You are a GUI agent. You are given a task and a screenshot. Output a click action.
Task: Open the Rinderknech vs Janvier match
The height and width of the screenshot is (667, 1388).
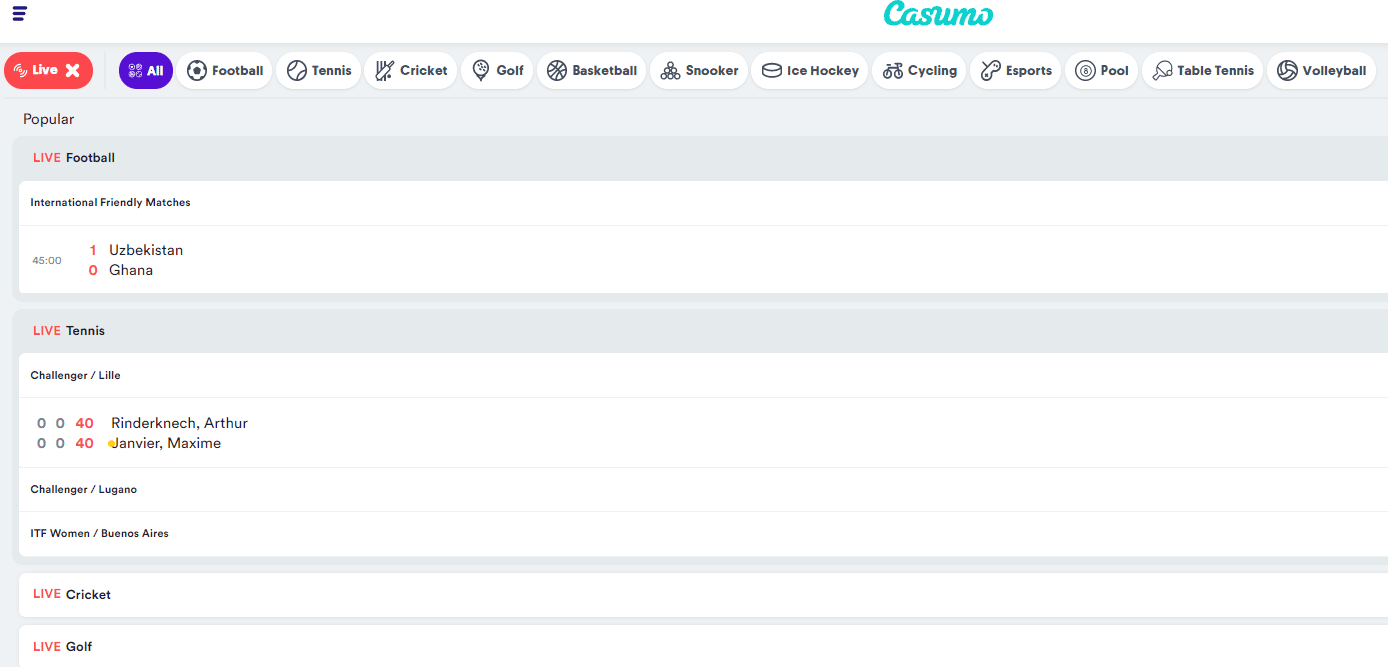[179, 433]
